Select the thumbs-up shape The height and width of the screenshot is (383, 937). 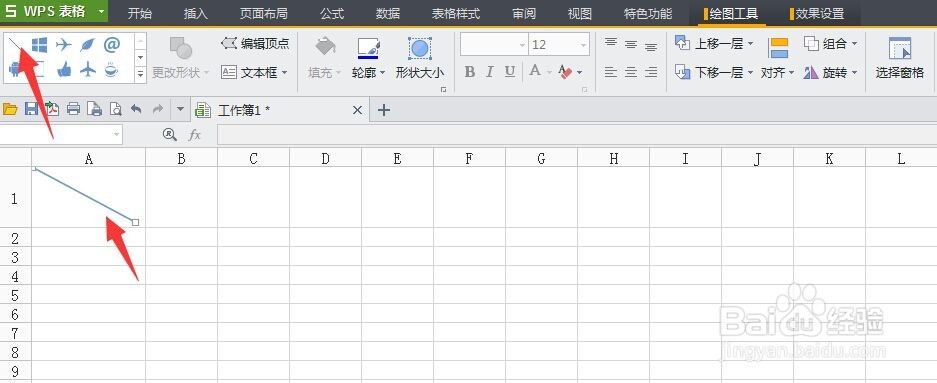pyautogui.click(x=64, y=71)
